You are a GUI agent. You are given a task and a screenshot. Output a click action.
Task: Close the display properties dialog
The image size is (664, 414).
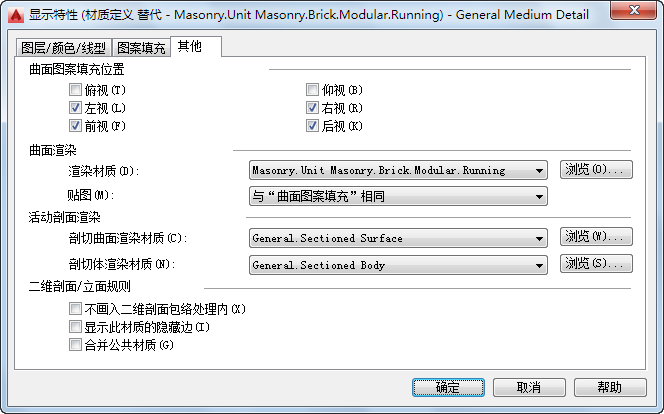pyautogui.click(x=634, y=10)
